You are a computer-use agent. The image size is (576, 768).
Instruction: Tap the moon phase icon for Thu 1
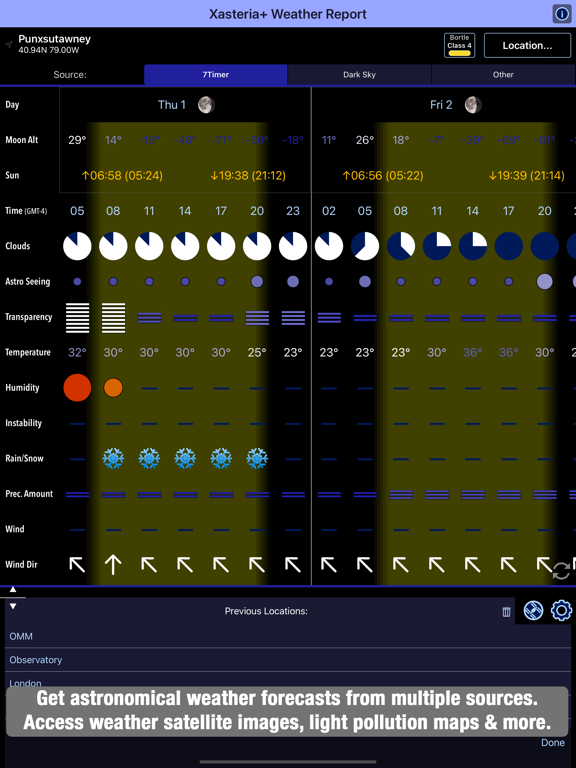point(206,105)
